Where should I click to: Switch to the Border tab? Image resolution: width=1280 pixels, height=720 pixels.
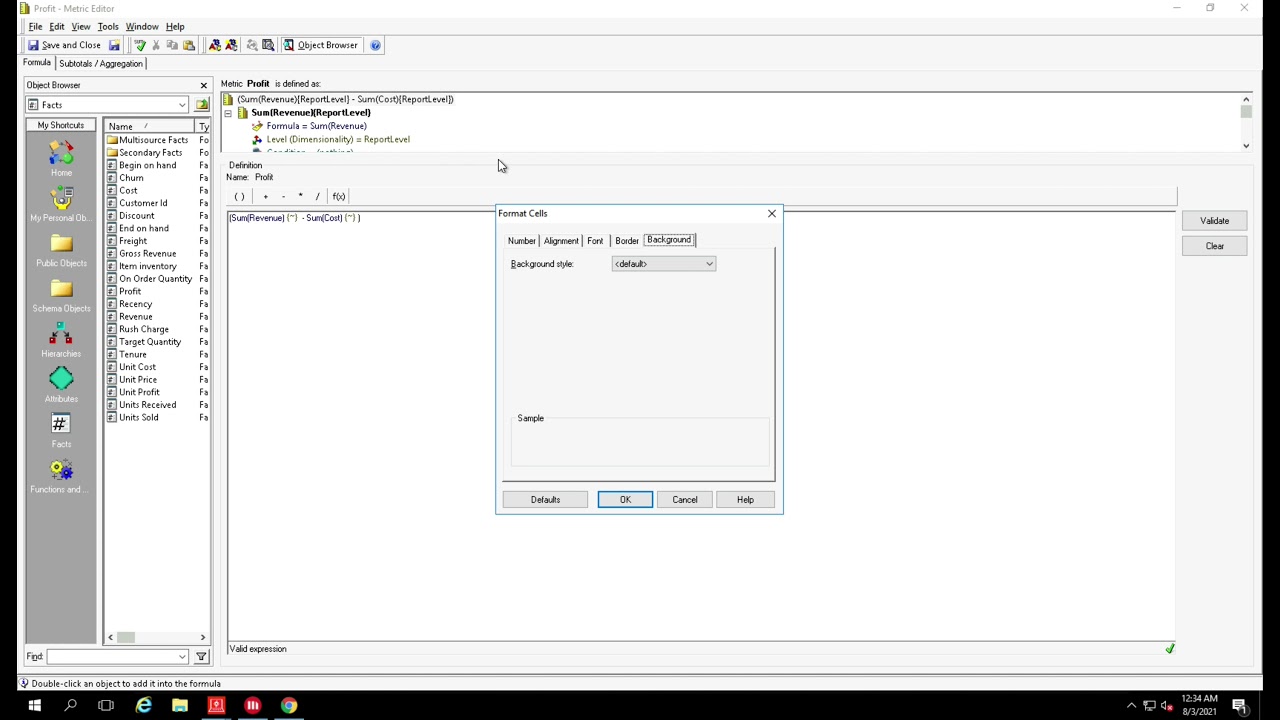(x=627, y=241)
